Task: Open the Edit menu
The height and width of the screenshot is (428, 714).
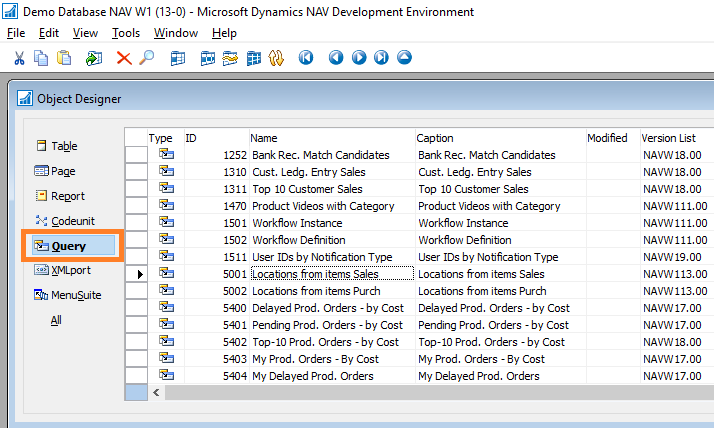Action: pyautogui.click(x=49, y=33)
